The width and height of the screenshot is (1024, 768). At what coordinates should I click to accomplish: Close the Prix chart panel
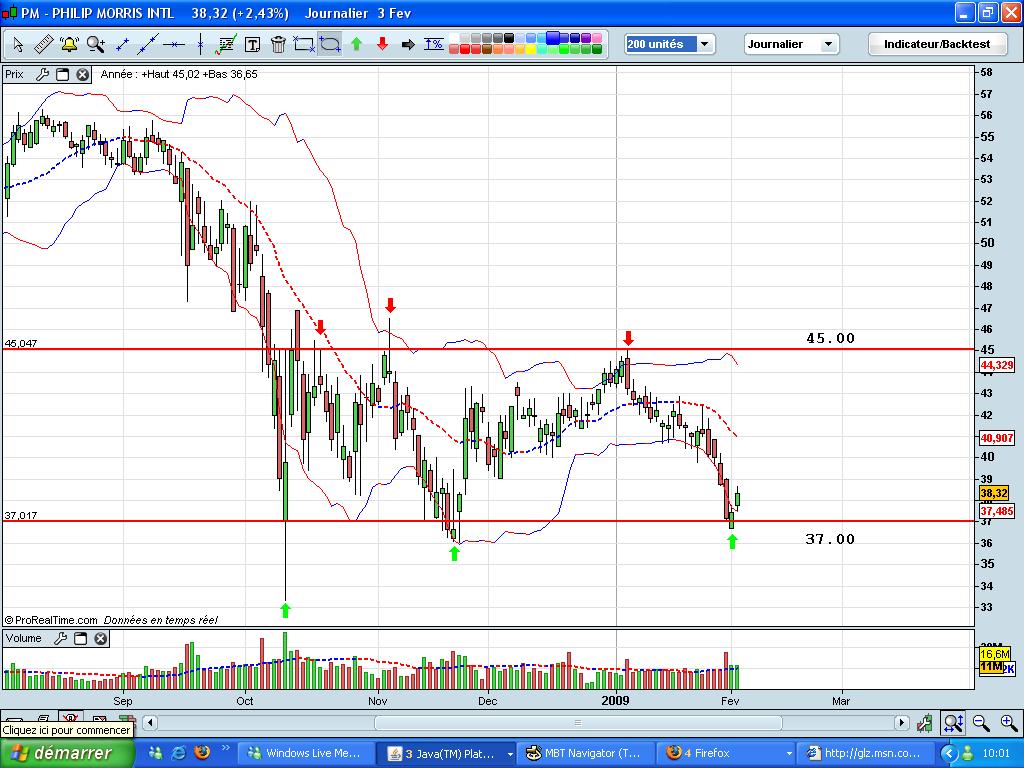(82, 74)
